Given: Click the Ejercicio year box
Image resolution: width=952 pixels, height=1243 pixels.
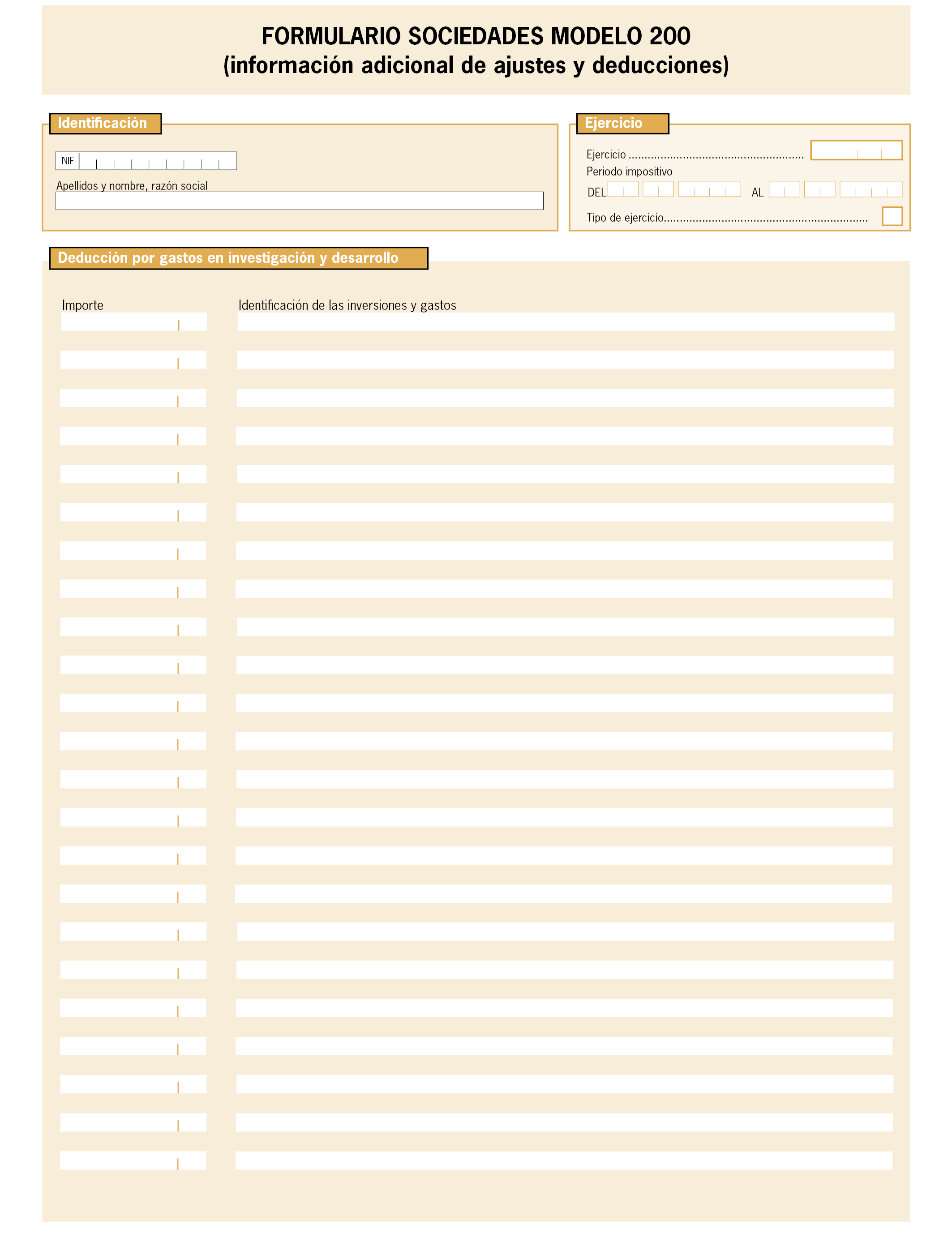Looking at the screenshot, I should coord(856,150).
